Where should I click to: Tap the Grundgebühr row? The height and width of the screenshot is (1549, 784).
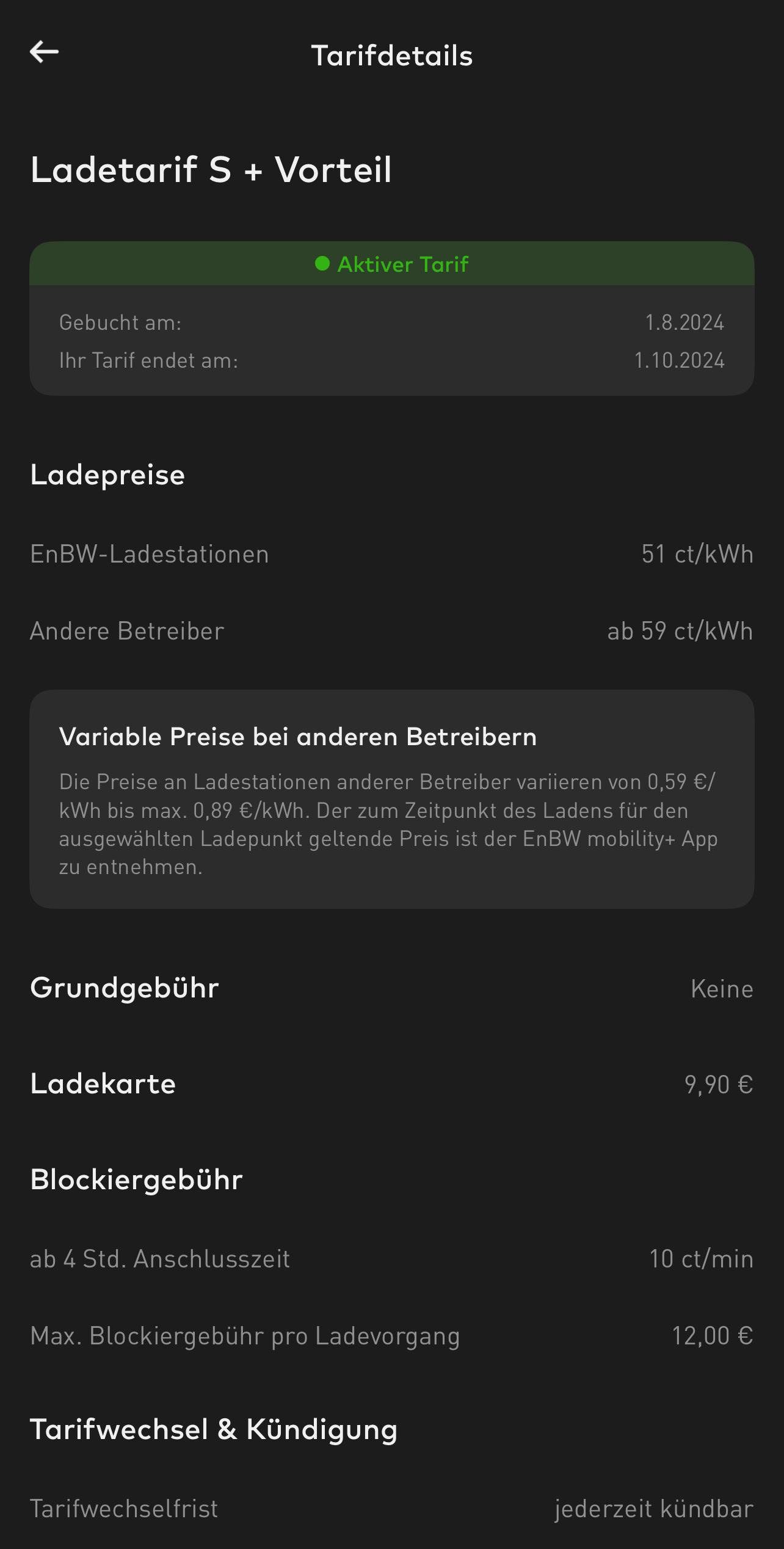(x=392, y=988)
